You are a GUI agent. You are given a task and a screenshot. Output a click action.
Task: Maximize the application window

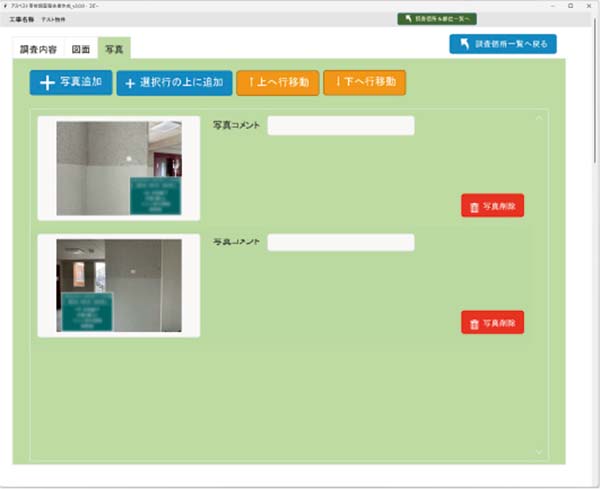(570, 5)
